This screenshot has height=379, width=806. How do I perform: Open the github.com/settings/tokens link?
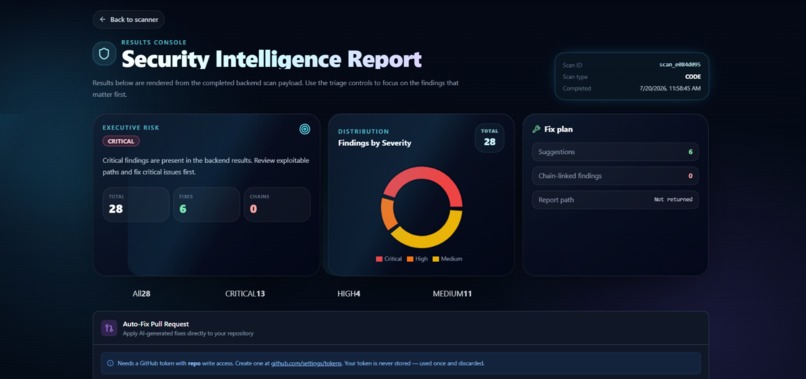pos(306,363)
